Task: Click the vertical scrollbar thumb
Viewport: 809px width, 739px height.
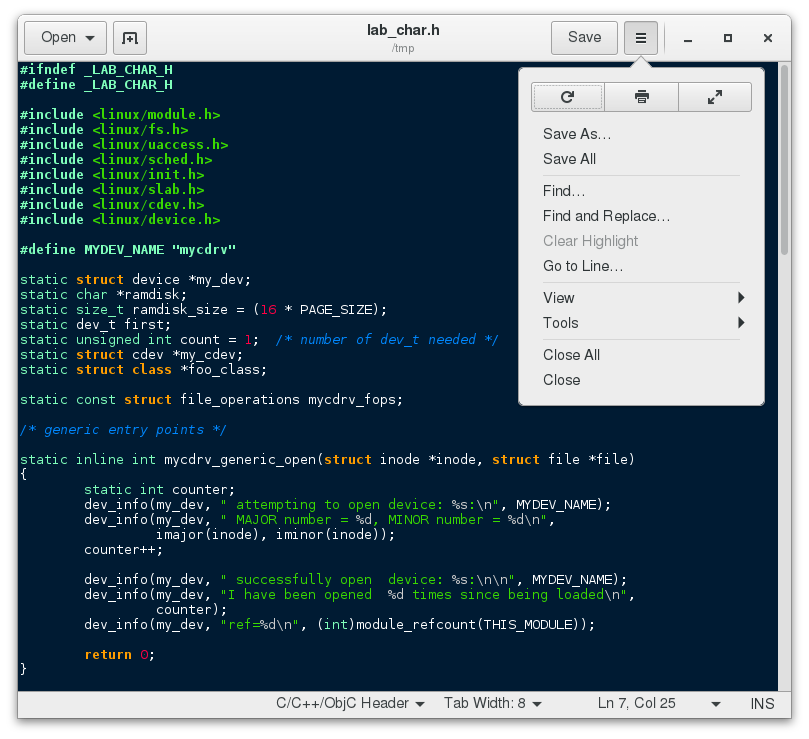Action: pos(784,159)
